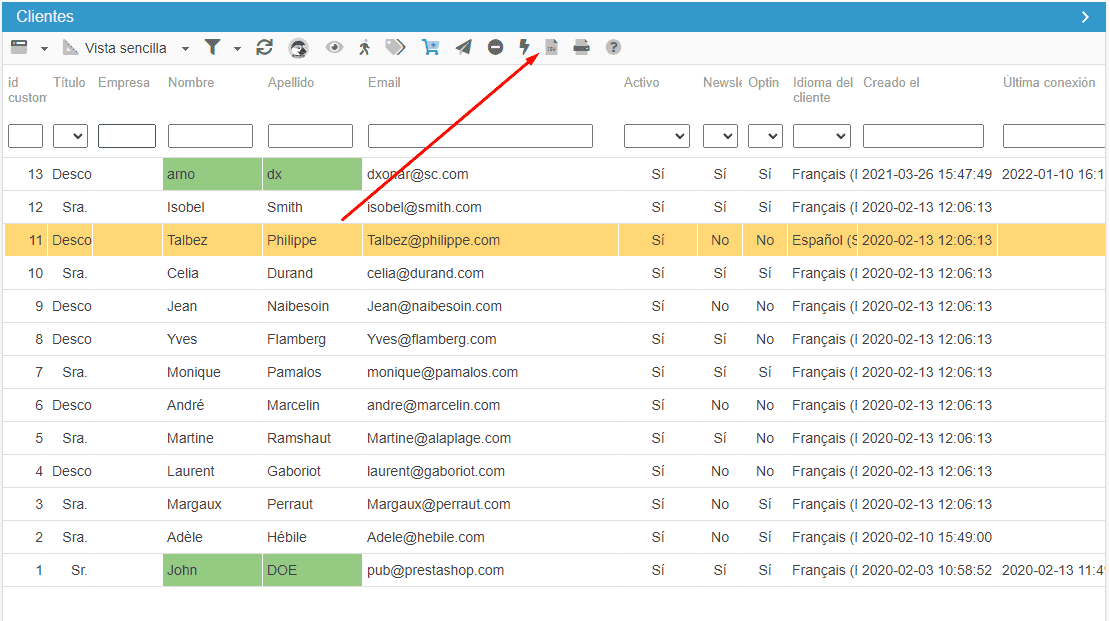Expand the Clientes panel with the chevron
The width and height of the screenshot is (1110, 621).
tap(1085, 17)
